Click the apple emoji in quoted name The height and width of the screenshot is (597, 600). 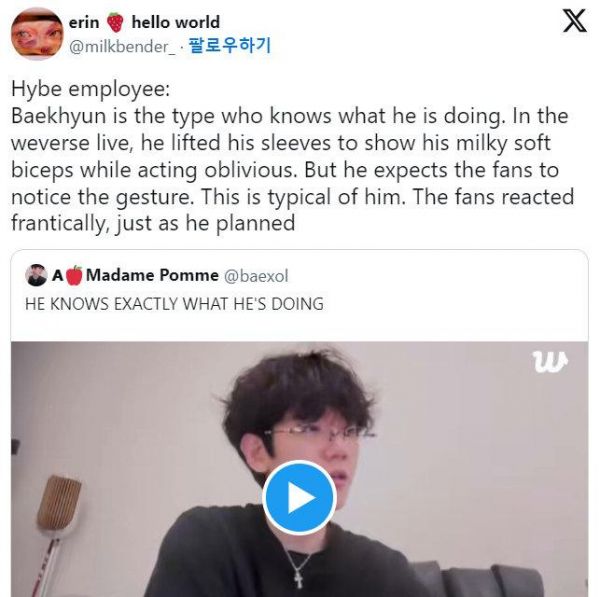(74, 275)
